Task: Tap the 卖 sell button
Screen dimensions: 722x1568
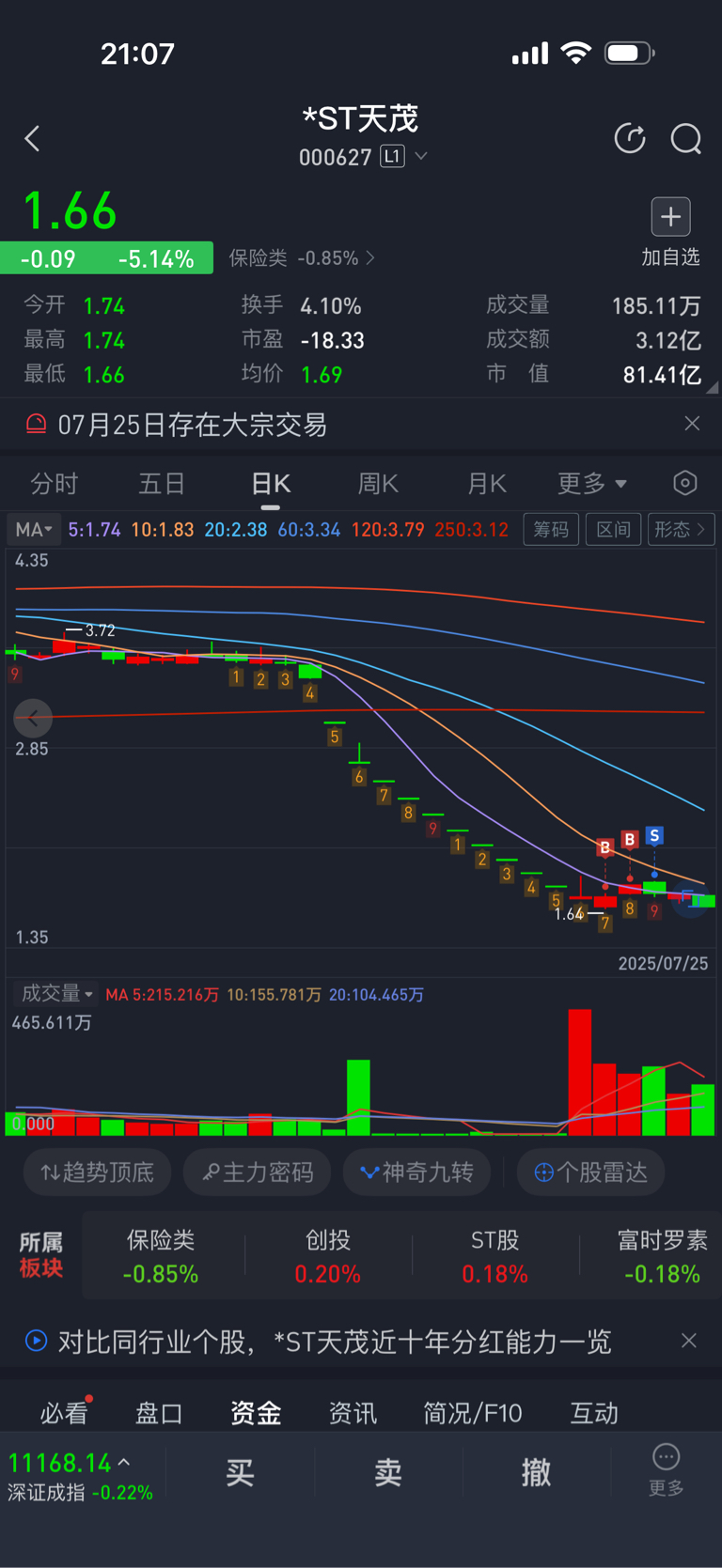Action: click(388, 1472)
